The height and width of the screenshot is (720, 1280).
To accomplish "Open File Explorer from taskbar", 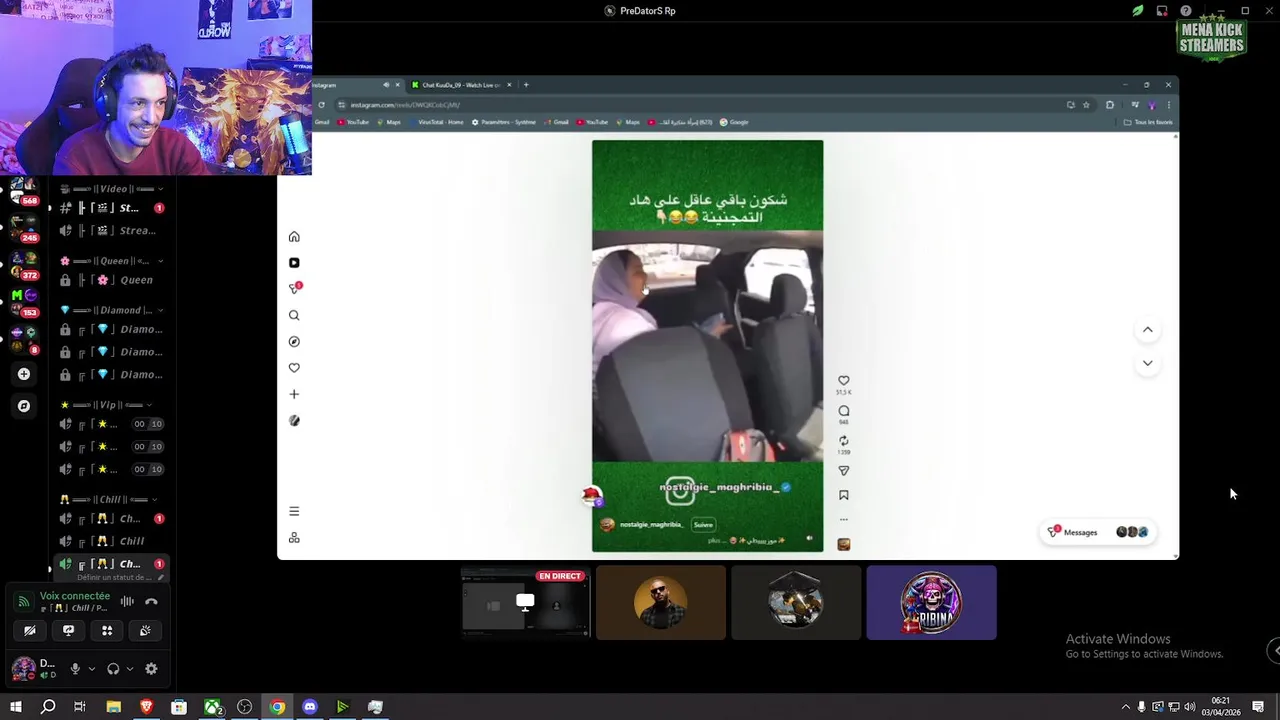I will 113,707.
